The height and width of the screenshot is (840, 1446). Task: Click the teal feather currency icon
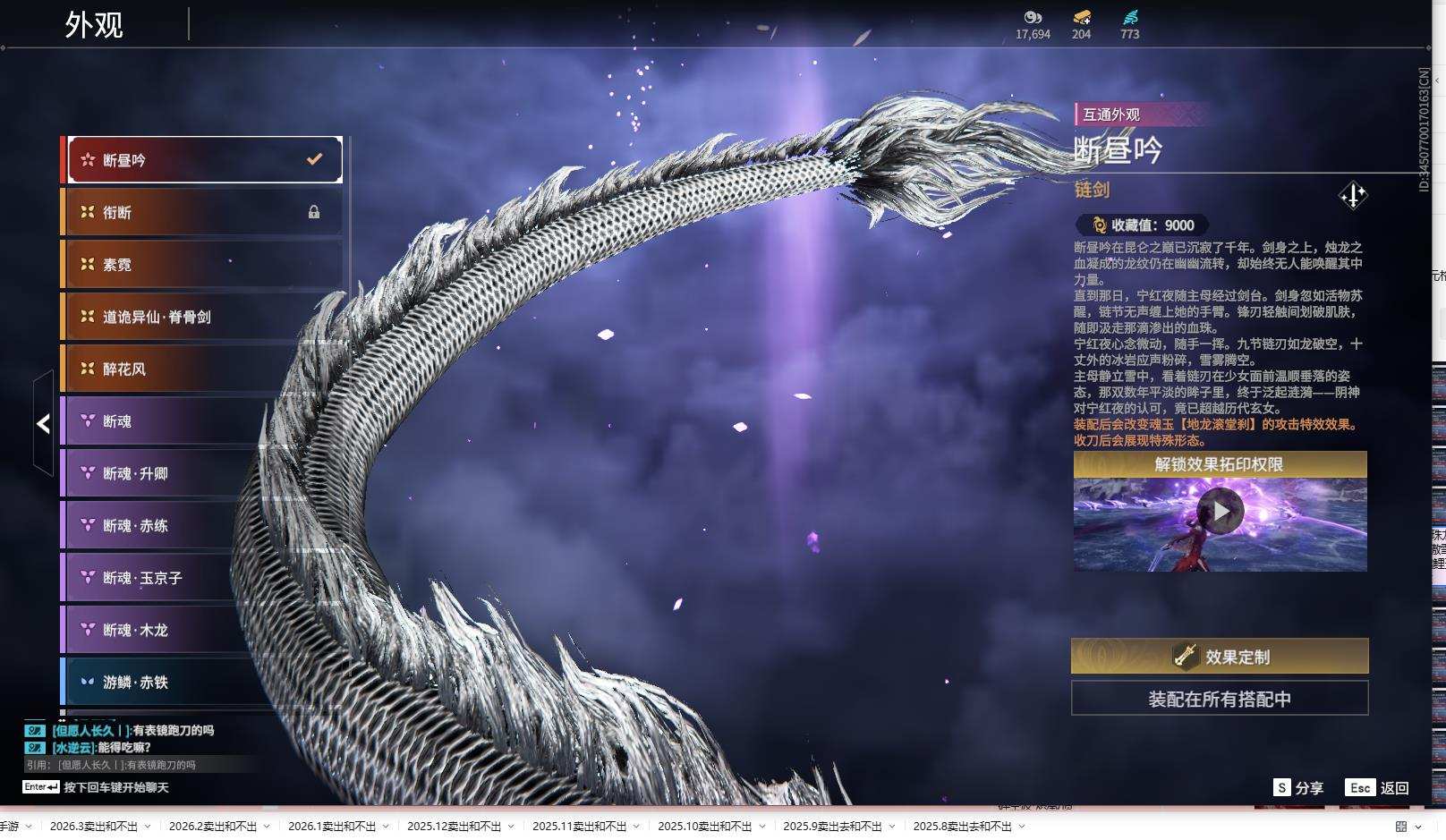(x=1130, y=17)
